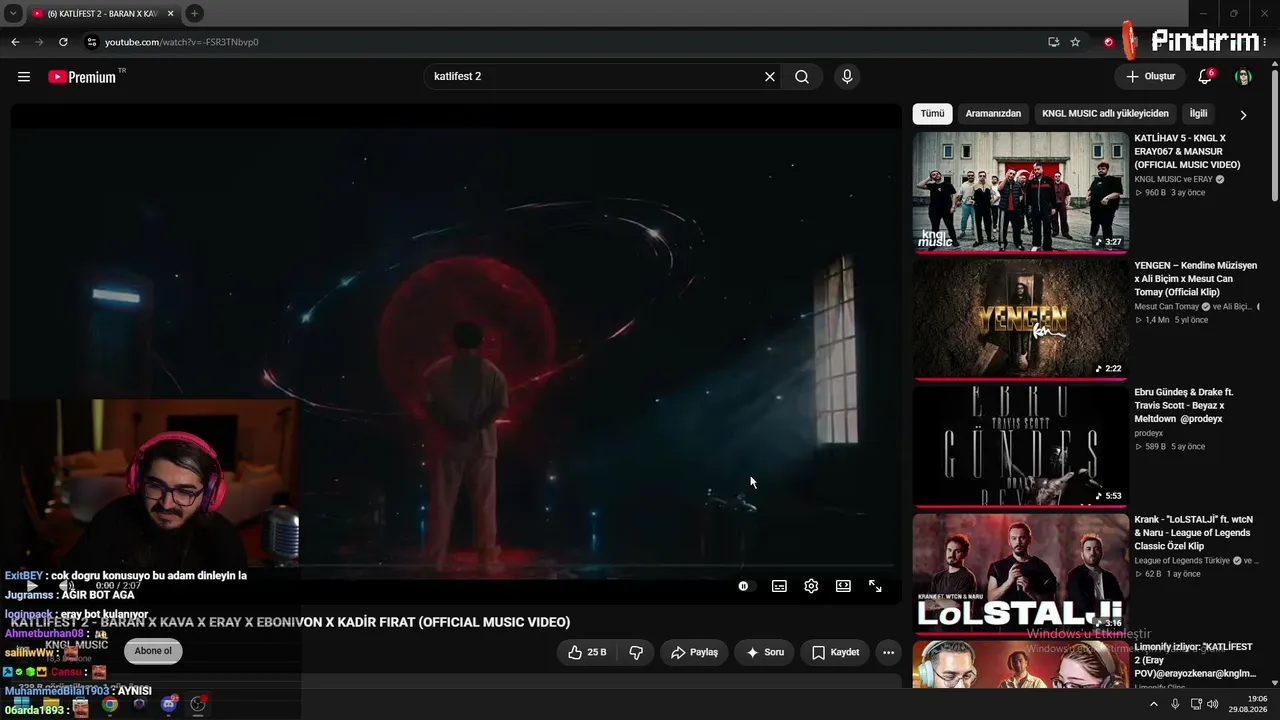
Task: Go back in the browser
Action: pos(15,42)
